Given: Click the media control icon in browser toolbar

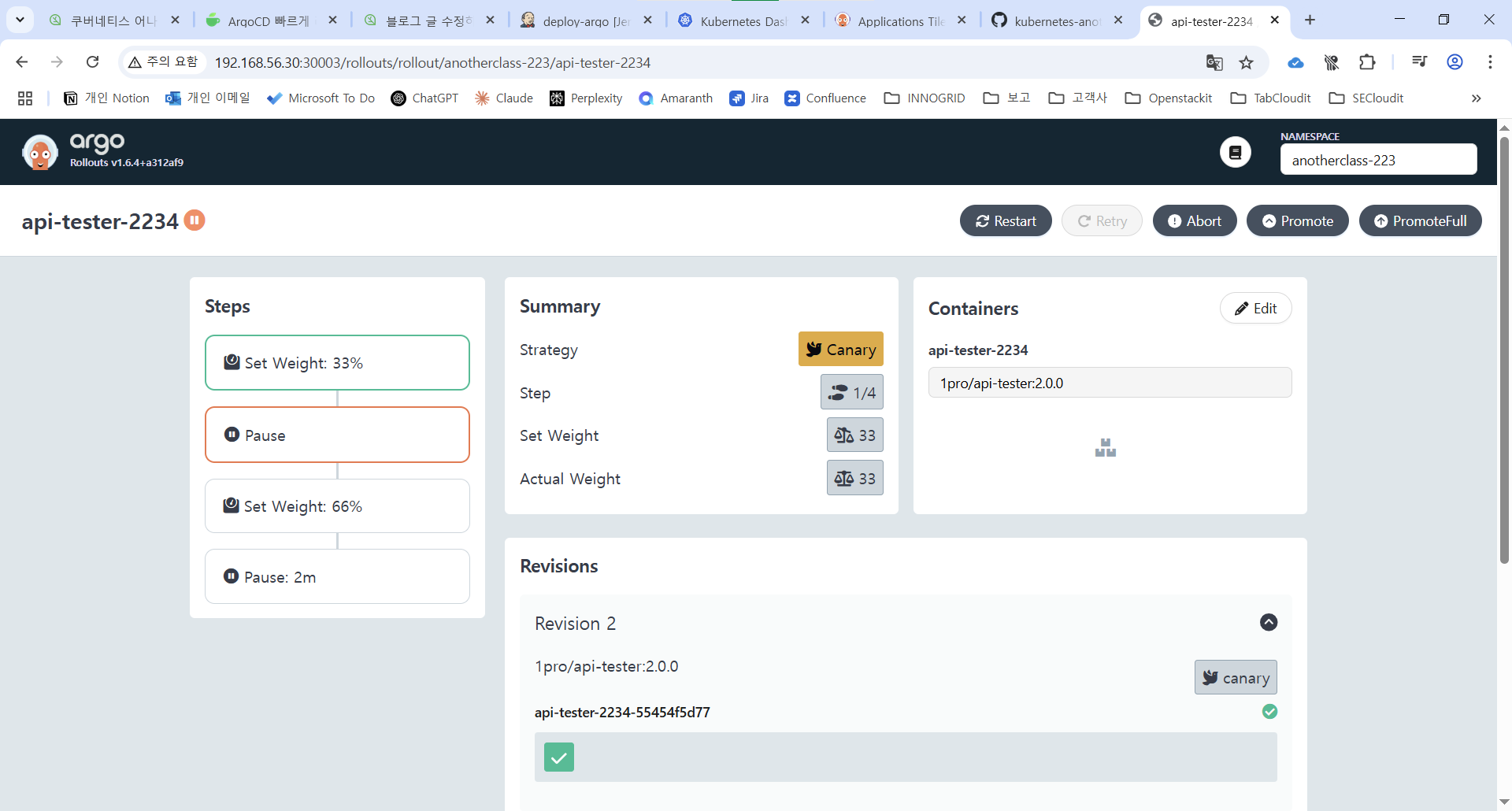Looking at the screenshot, I should (1419, 62).
